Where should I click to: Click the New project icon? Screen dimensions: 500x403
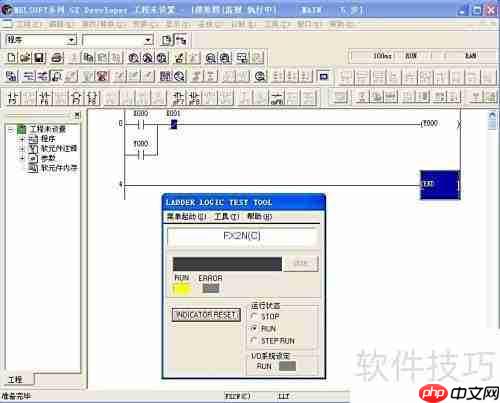click(11, 57)
